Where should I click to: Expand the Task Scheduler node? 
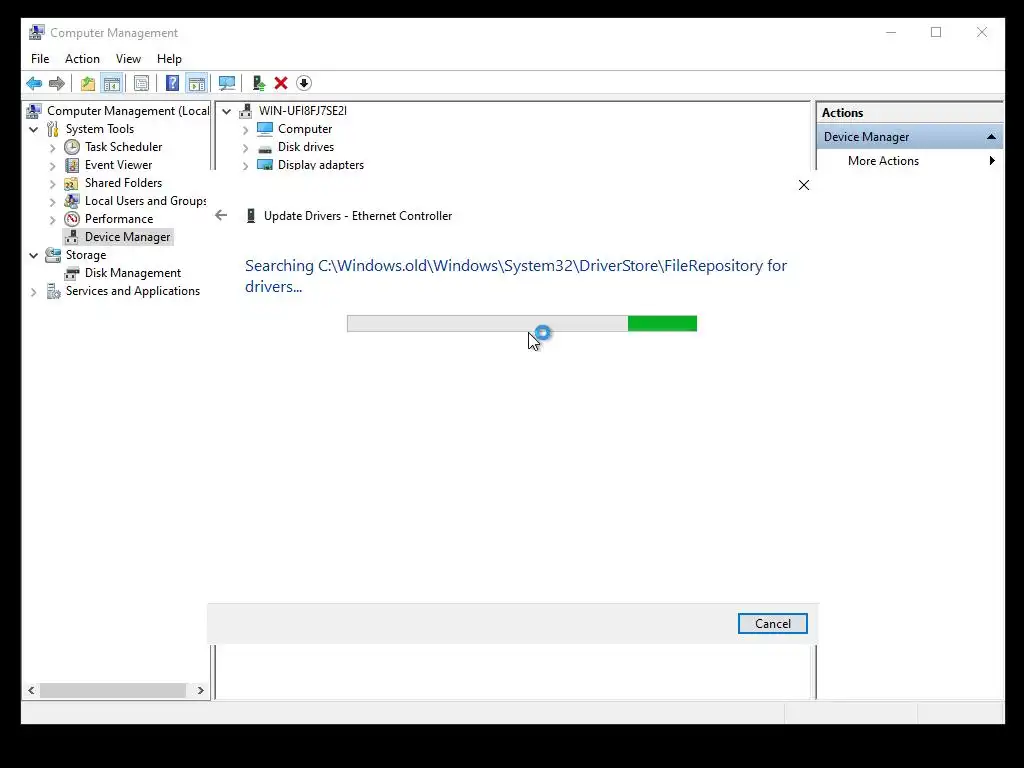(x=53, y=148)
